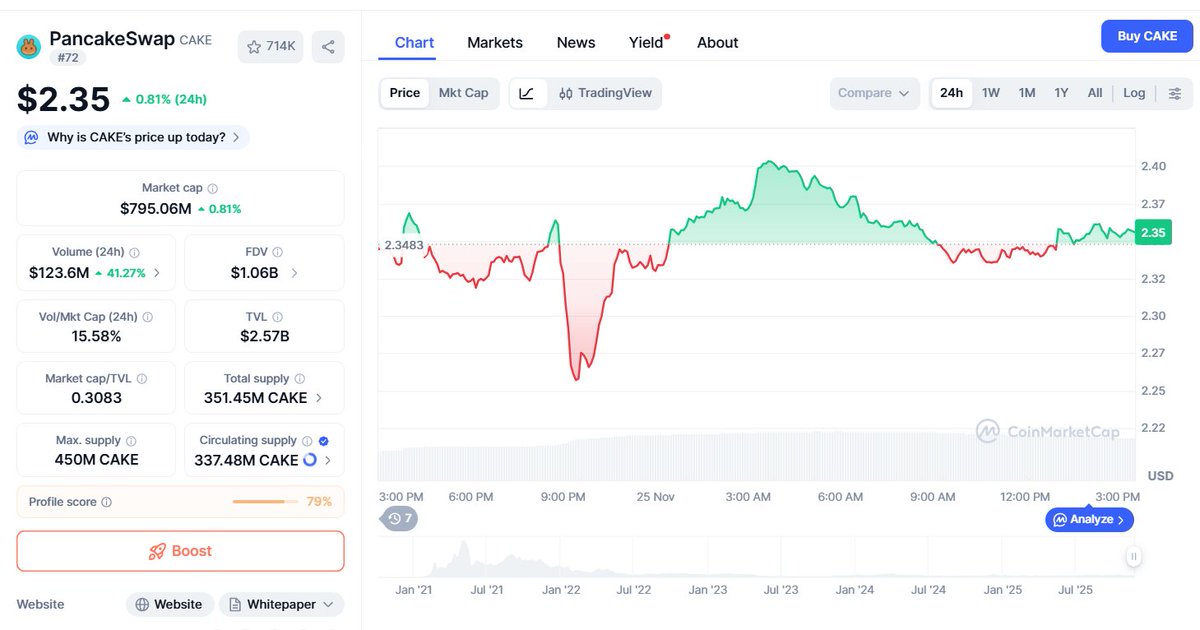Click the $2.57B TVL value
The height and width of the screenshot is (630, 1200).
tap(264, 336)
